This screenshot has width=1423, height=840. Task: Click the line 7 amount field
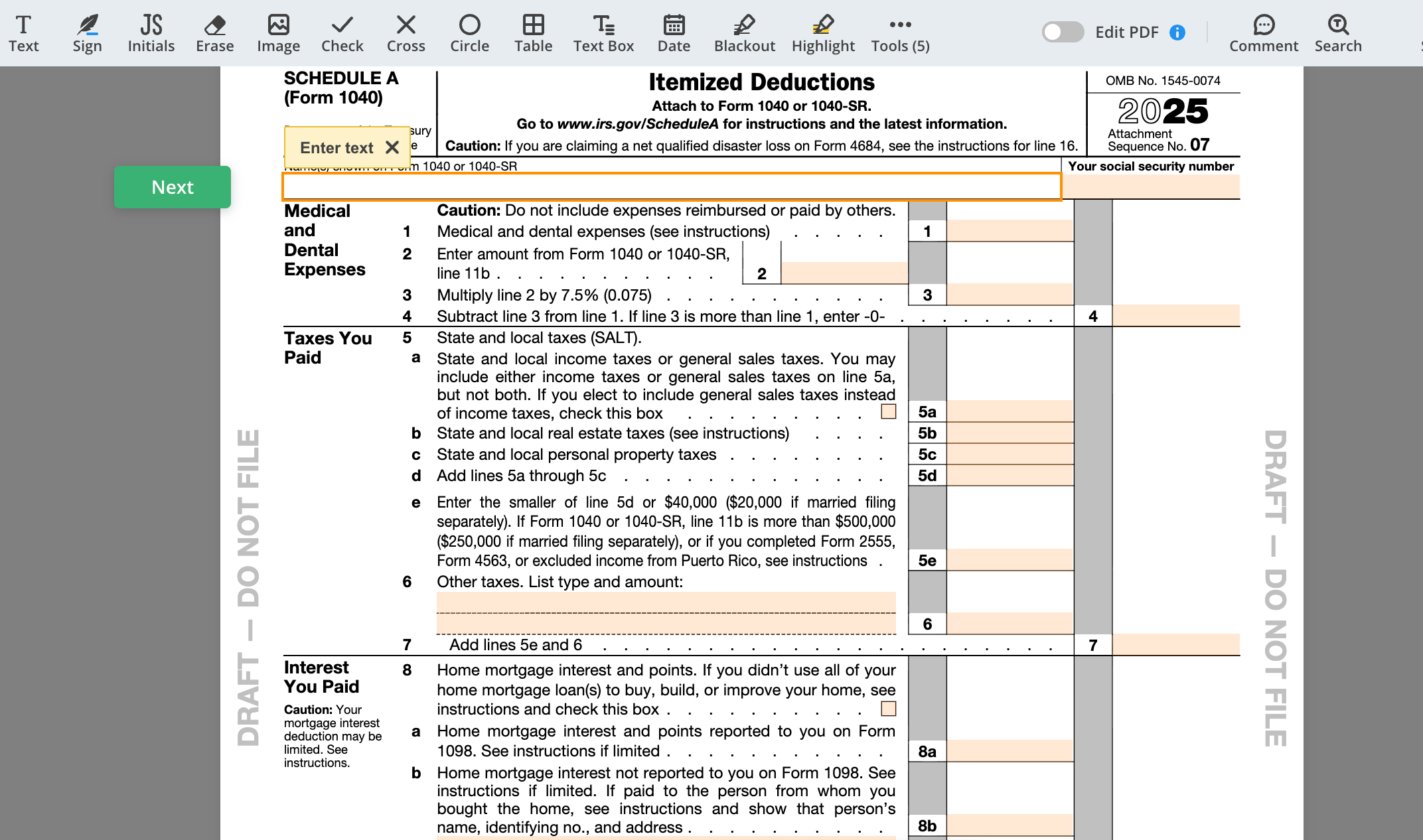(x=1176, y=645)
